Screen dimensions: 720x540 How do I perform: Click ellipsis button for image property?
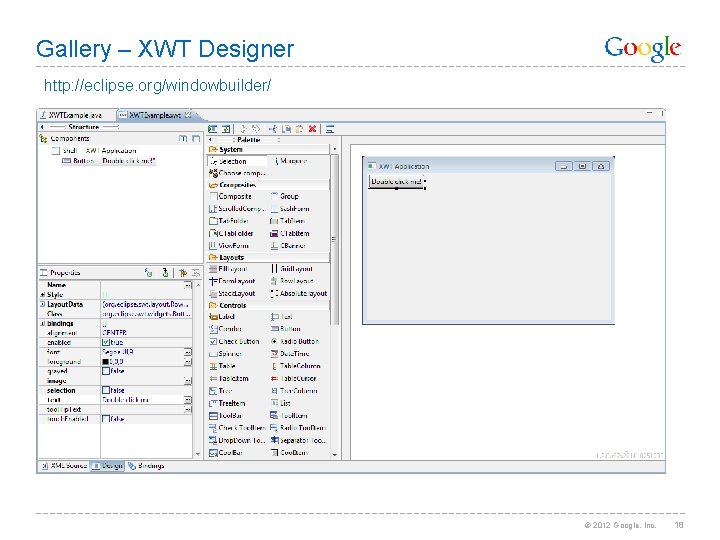tap(188, 381)
